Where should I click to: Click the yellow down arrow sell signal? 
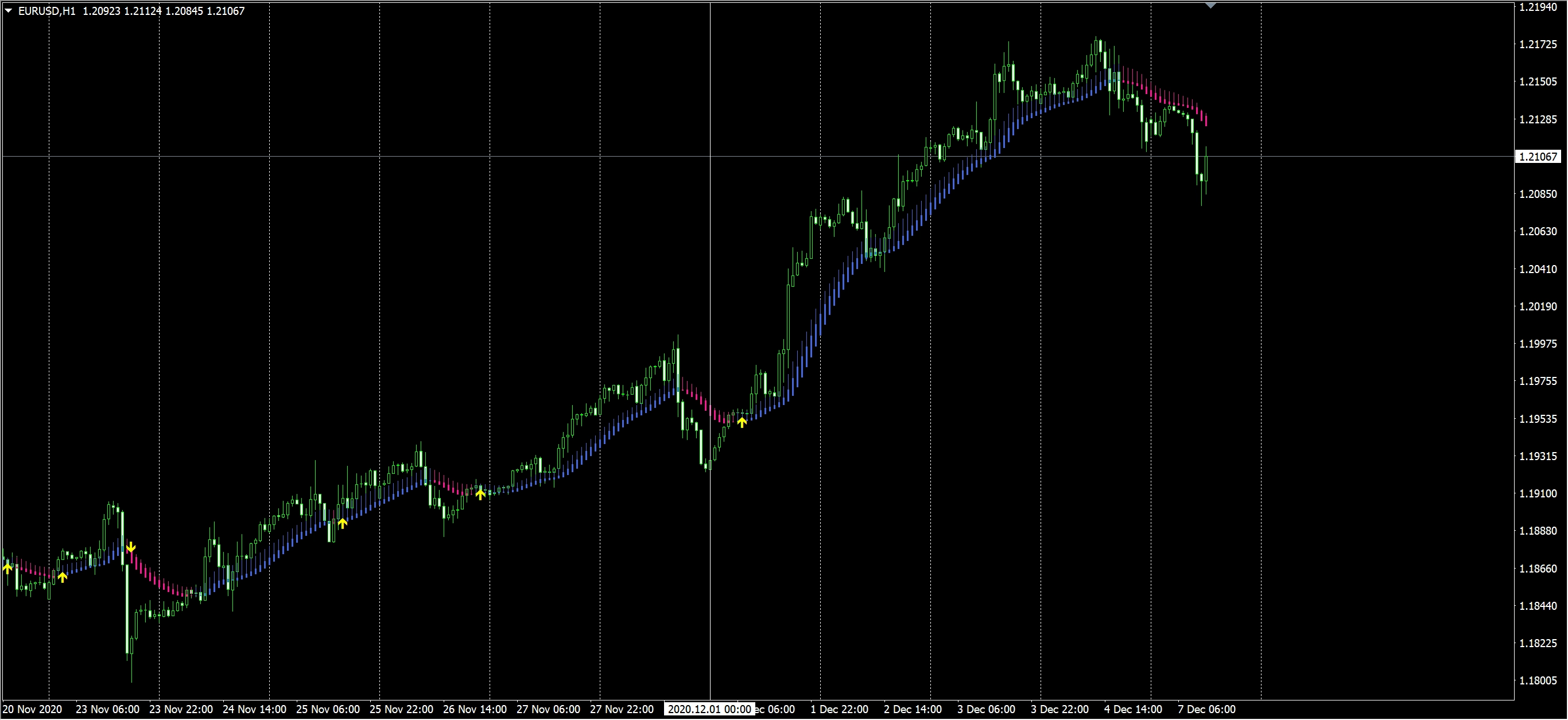(131, 547)
